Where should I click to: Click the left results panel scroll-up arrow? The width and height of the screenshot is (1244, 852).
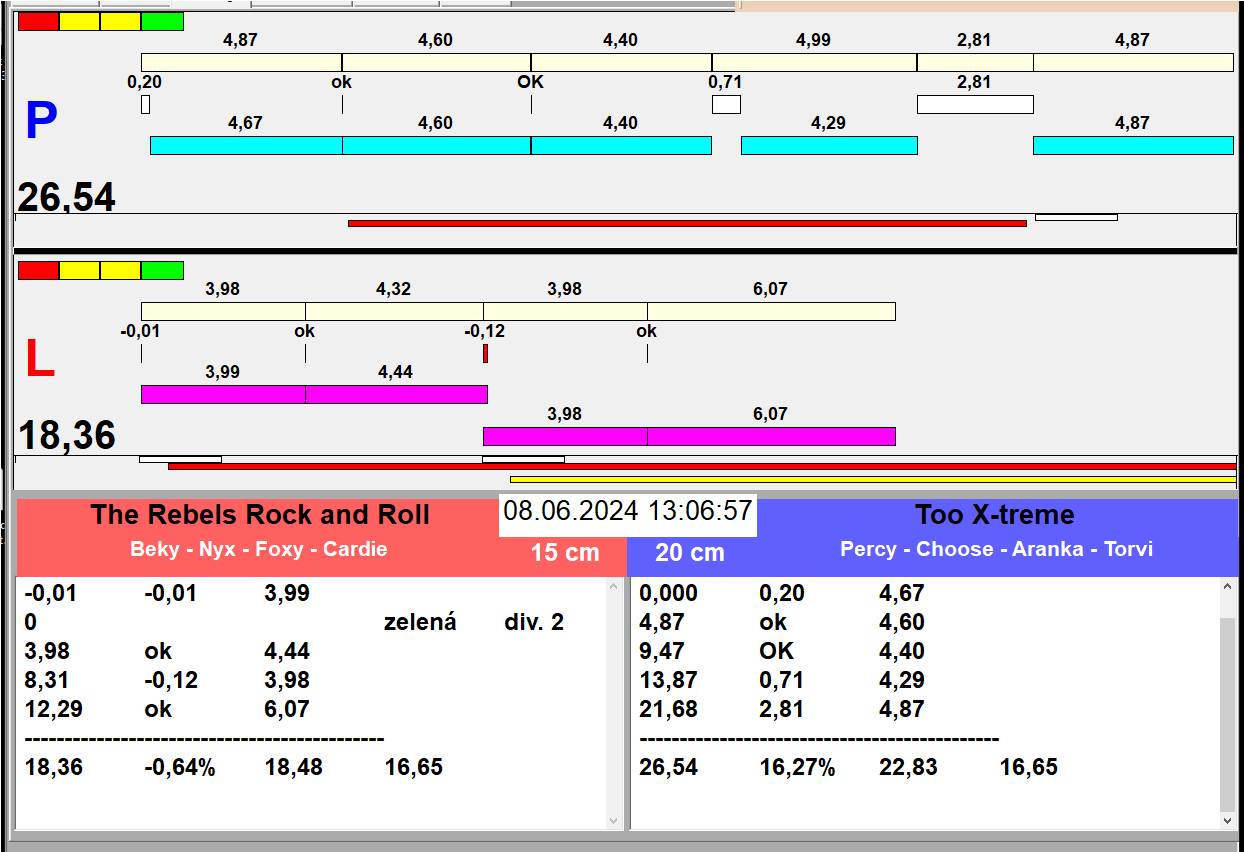[614, 589]
